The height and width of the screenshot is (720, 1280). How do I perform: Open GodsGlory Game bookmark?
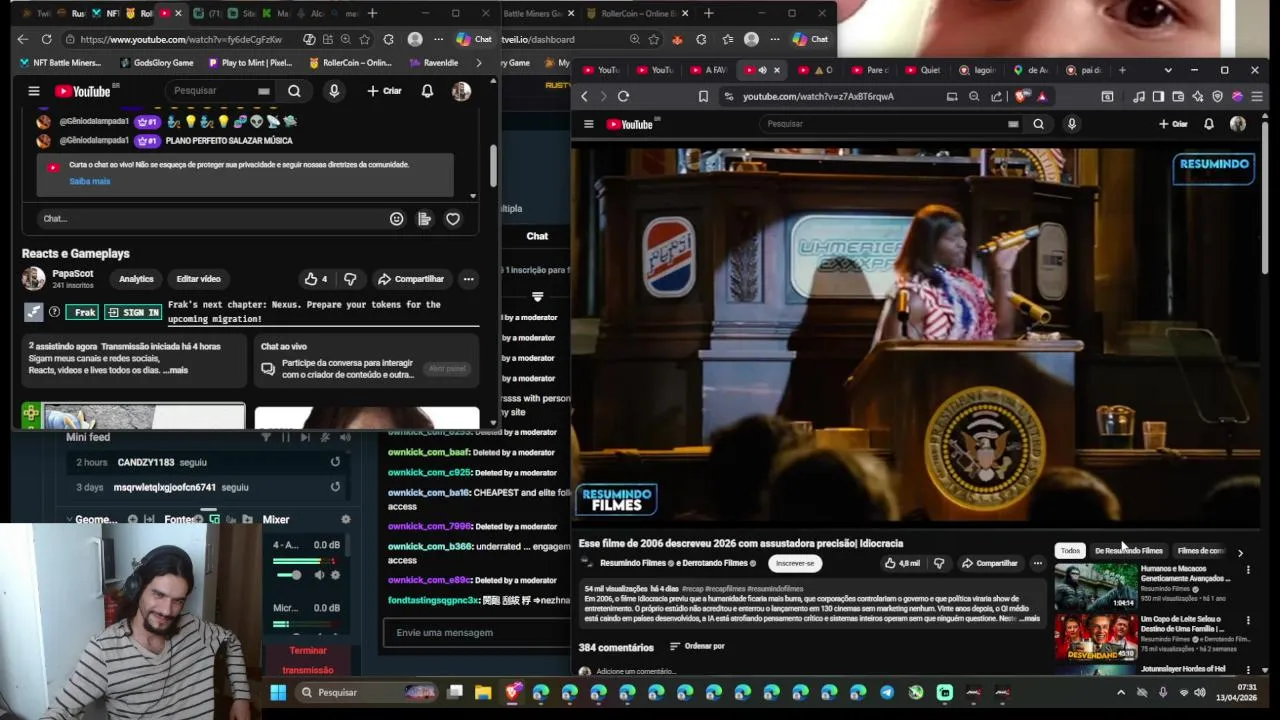pyautogui.click(x=156, y=62)
